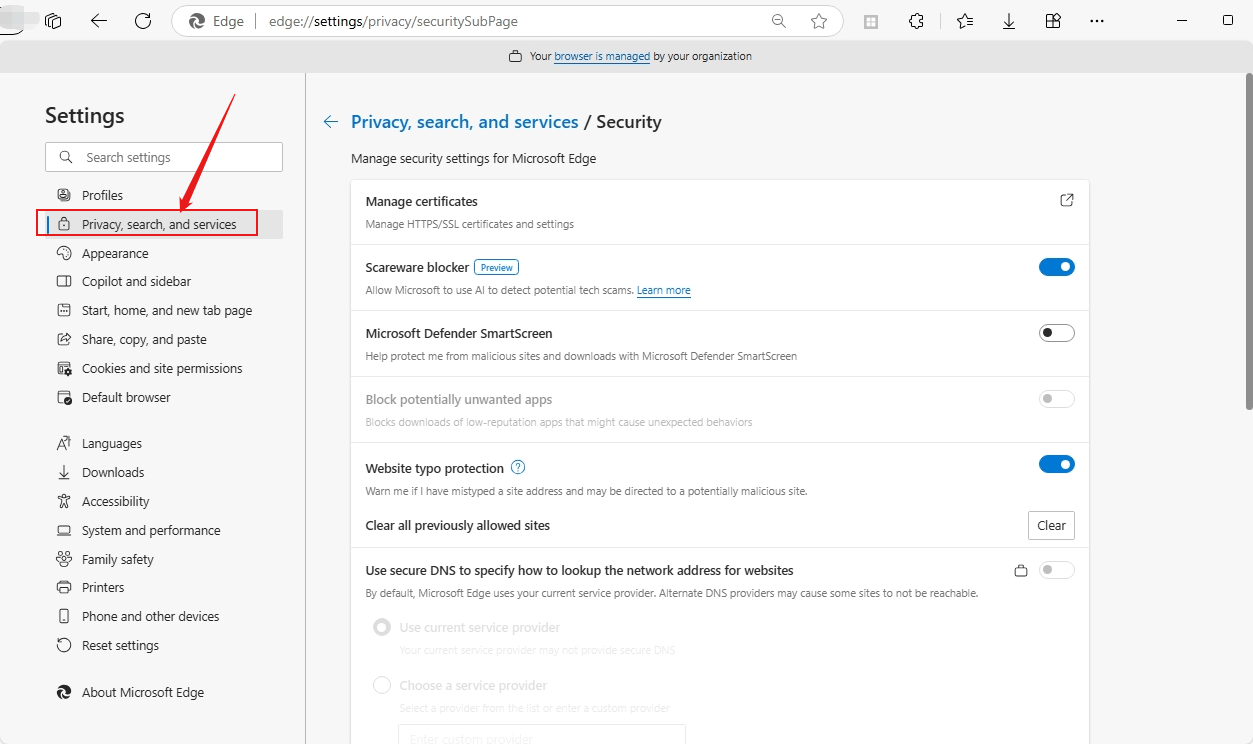
Task: Click the managed lock icon beside secure DNS
Action: 1021,571
